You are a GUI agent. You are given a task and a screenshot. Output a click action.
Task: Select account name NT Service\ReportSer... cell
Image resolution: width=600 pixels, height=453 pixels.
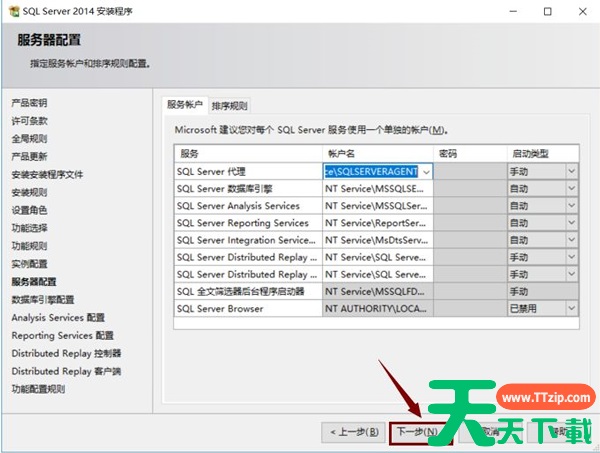tap(378, 223)
